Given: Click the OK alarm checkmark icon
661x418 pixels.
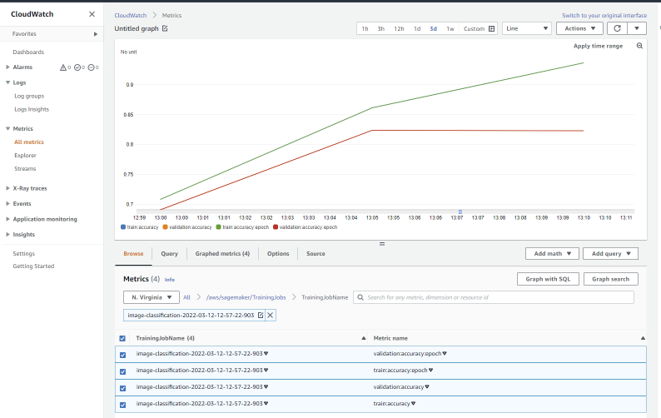Looking at the screenshot, I should pos(77,67).
